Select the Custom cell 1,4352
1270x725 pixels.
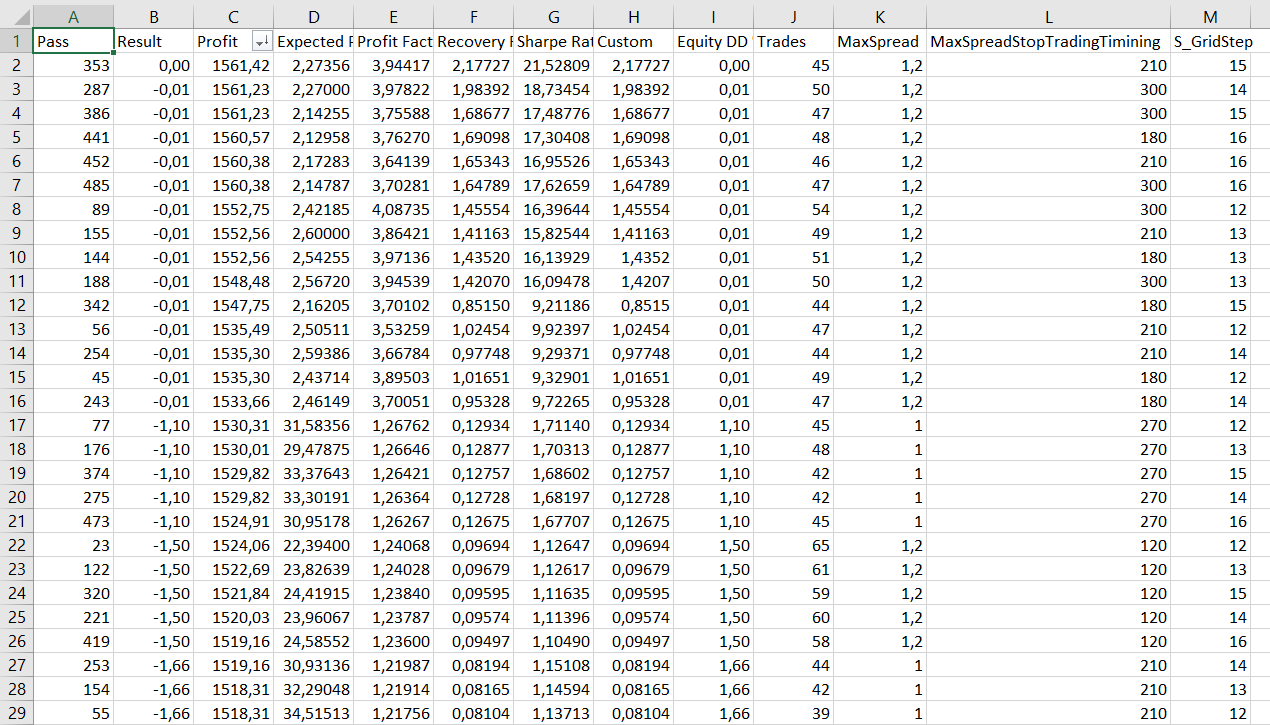pyautogui.click(x=633, y=257)
